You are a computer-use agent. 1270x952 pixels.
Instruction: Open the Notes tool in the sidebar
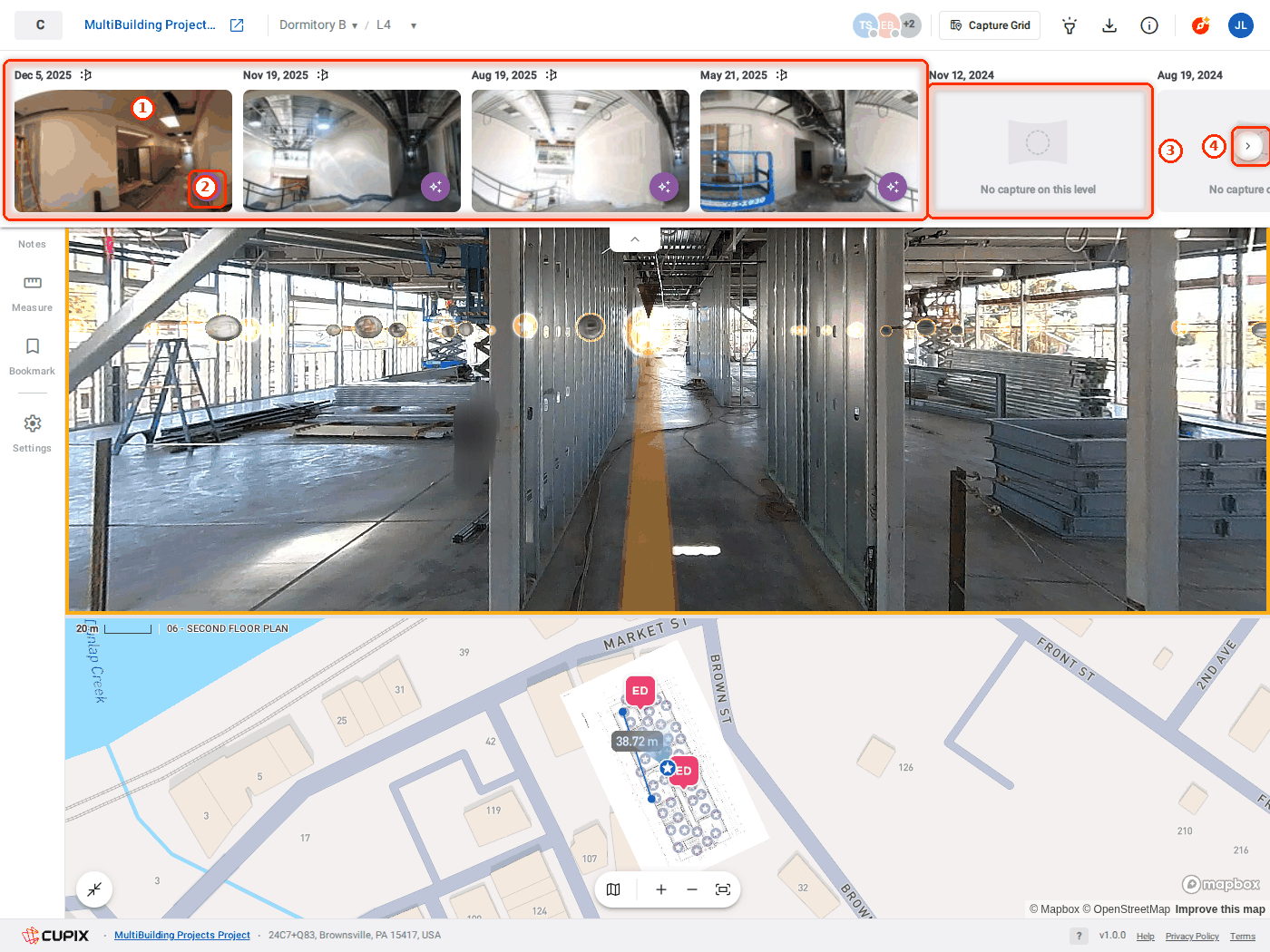coord(33,243)
